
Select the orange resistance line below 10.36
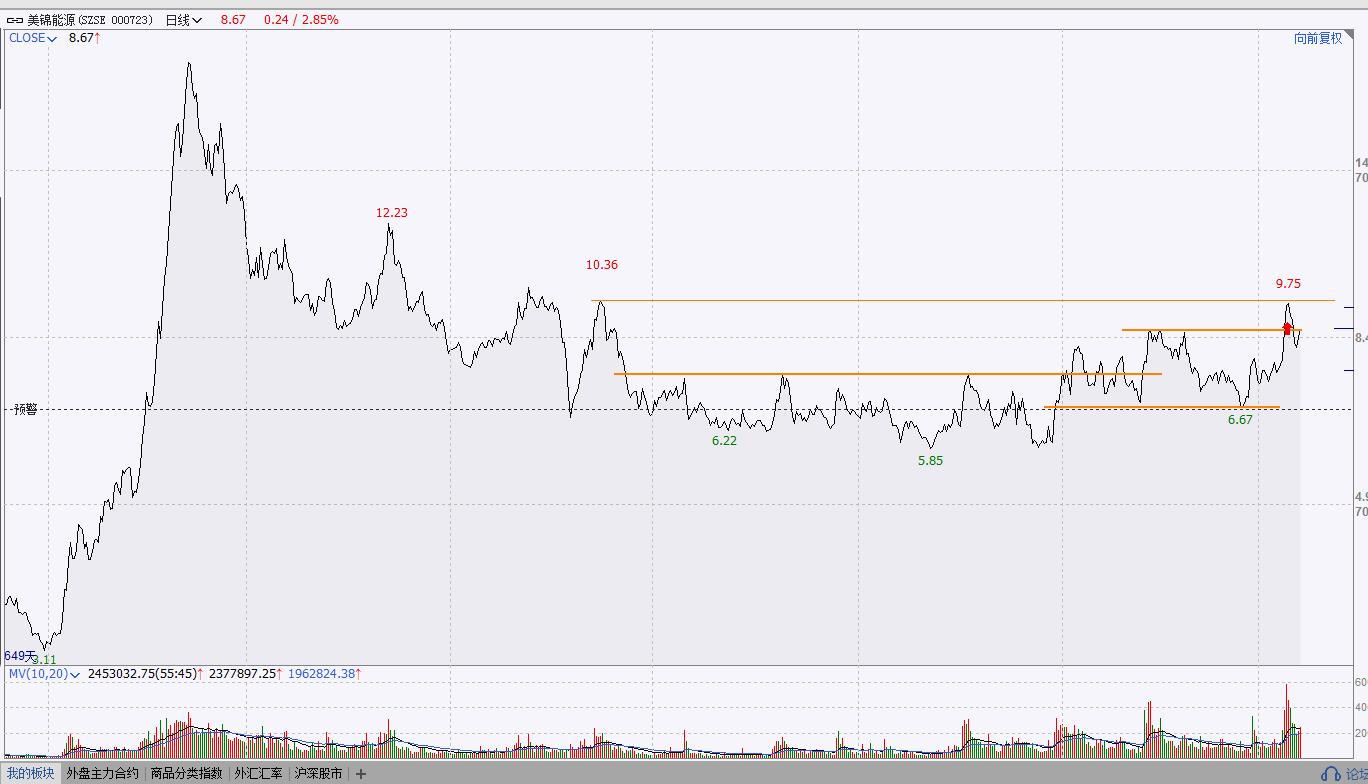962,300
